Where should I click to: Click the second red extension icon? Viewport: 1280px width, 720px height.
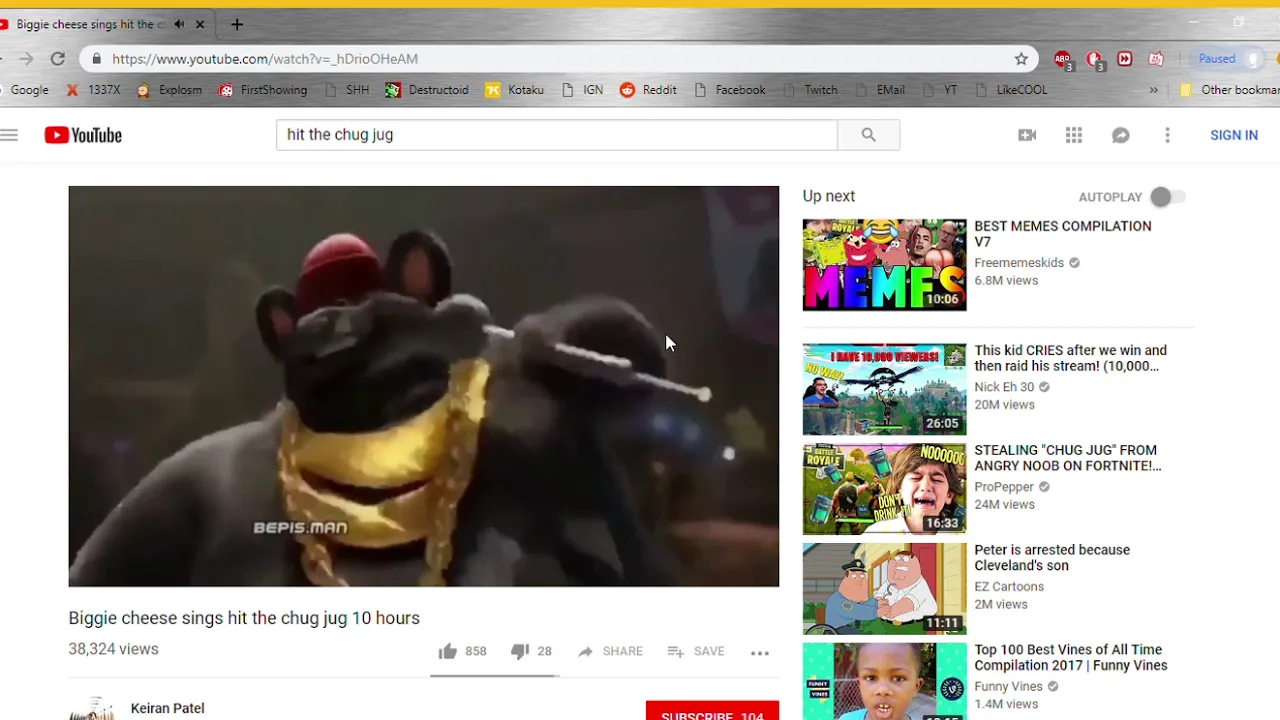click(1095, 60)
